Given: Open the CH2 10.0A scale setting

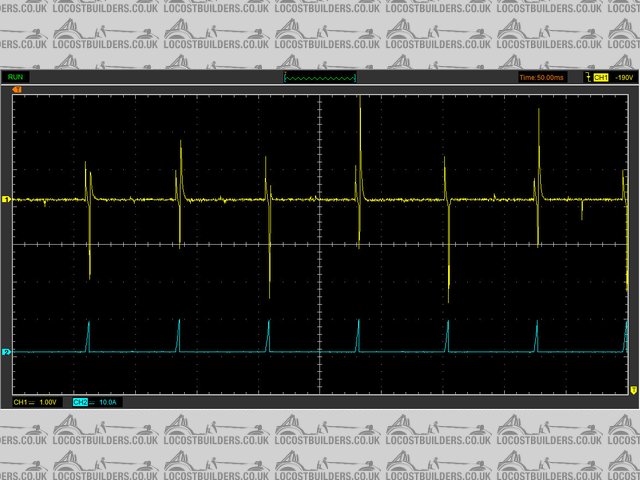Looking at the screenshot, I should 107,402.
